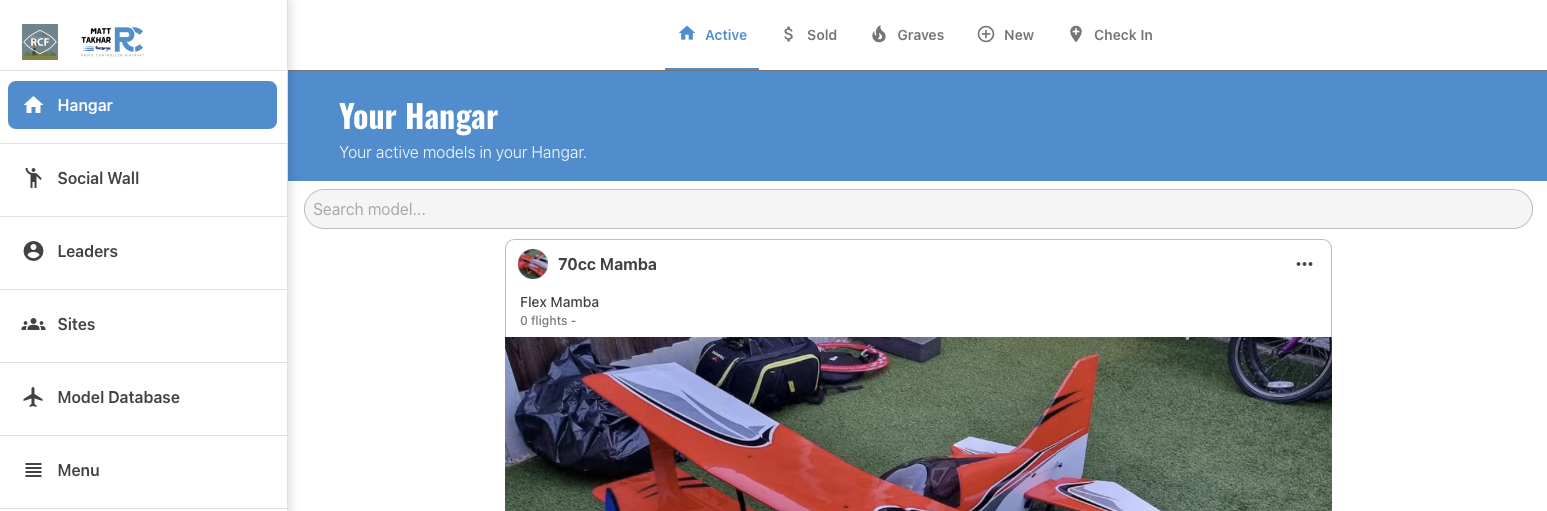Open the 70cc Mamba title link
The image size is (1547, 511).
[x=607, y=264]
